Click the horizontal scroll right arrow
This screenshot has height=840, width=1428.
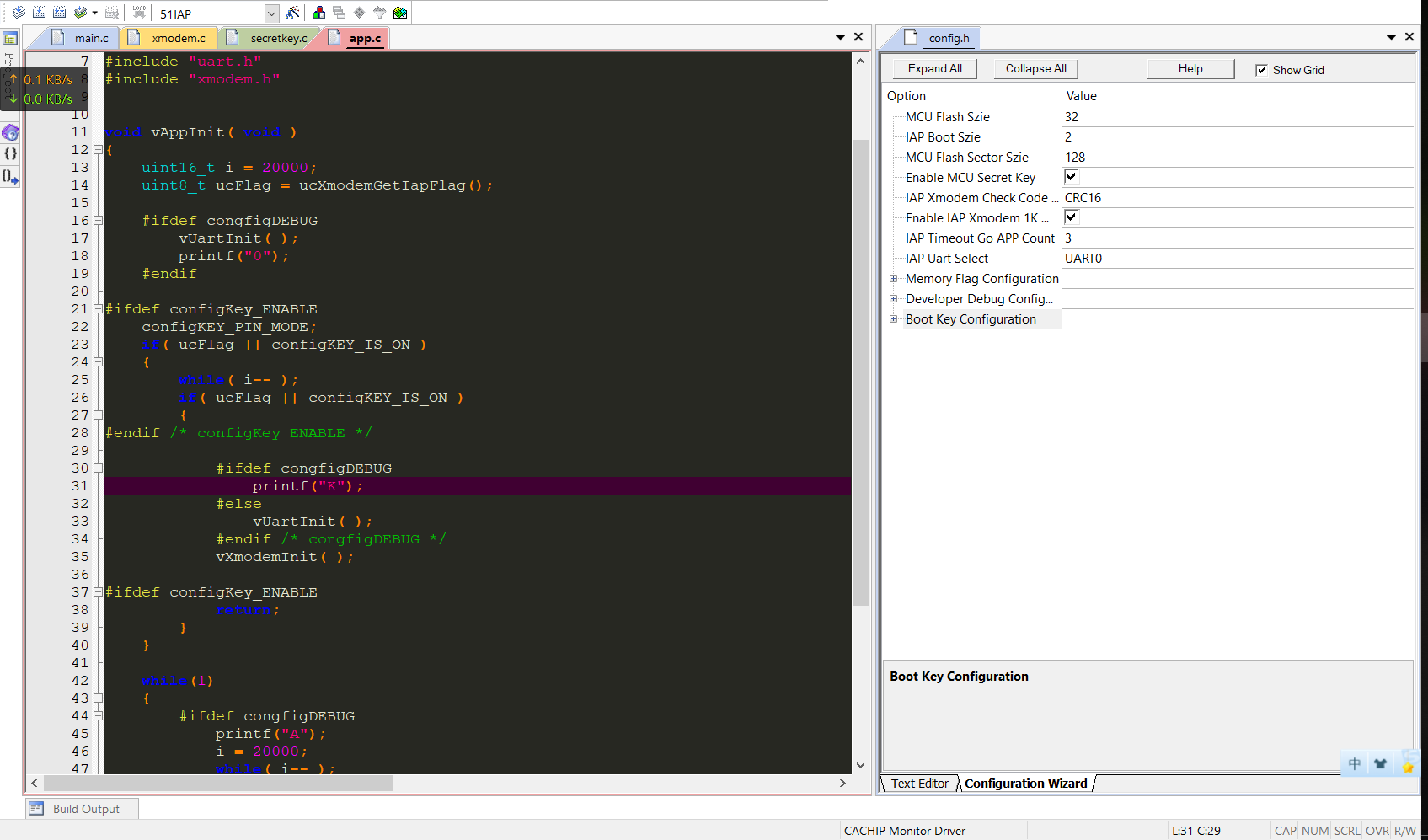tap(842, 783)
